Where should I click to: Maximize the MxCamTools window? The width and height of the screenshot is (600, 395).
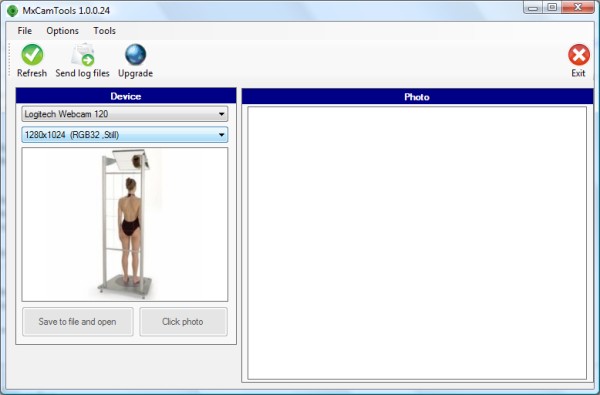pyautogui.click(x=552, y=7)
